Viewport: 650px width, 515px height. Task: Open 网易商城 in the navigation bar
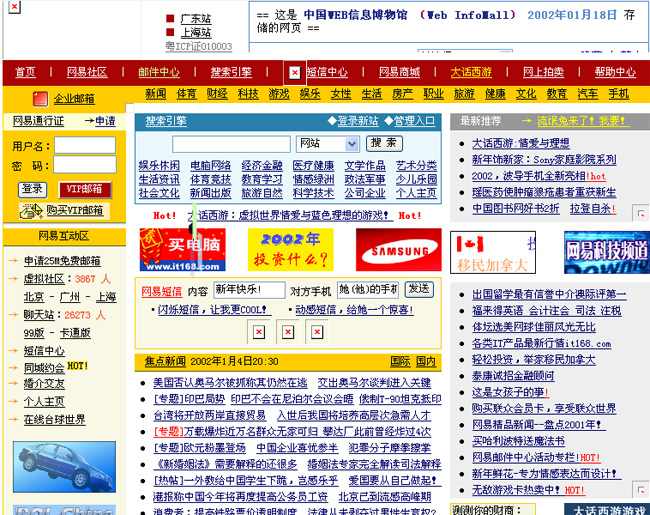(399, 72)
